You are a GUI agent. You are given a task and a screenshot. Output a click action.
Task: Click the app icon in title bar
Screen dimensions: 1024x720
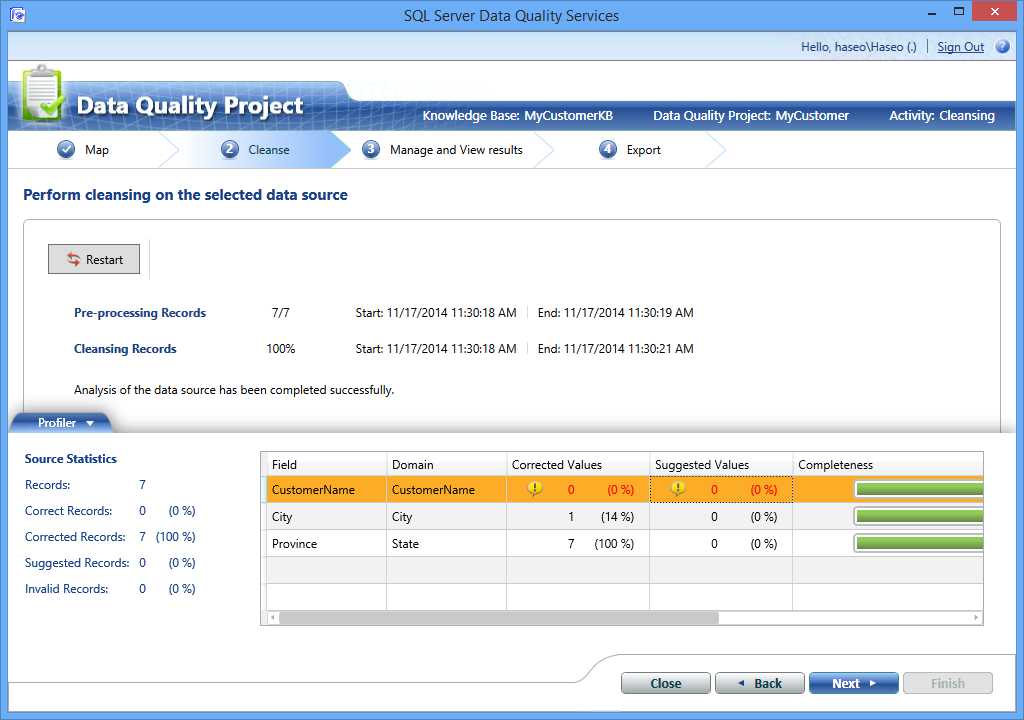(x=18, y=14)
